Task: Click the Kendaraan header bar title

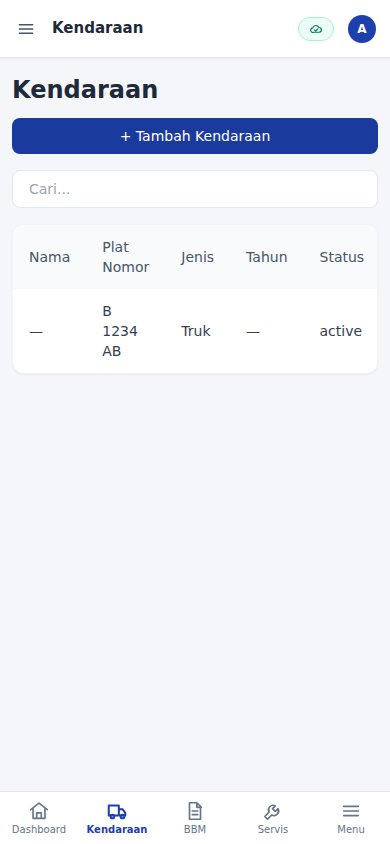Action: point(97,27)
